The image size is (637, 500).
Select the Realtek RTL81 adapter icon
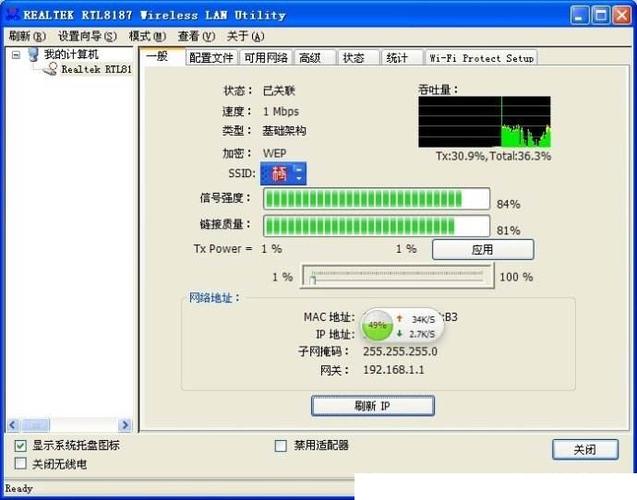tap(50, 69)
